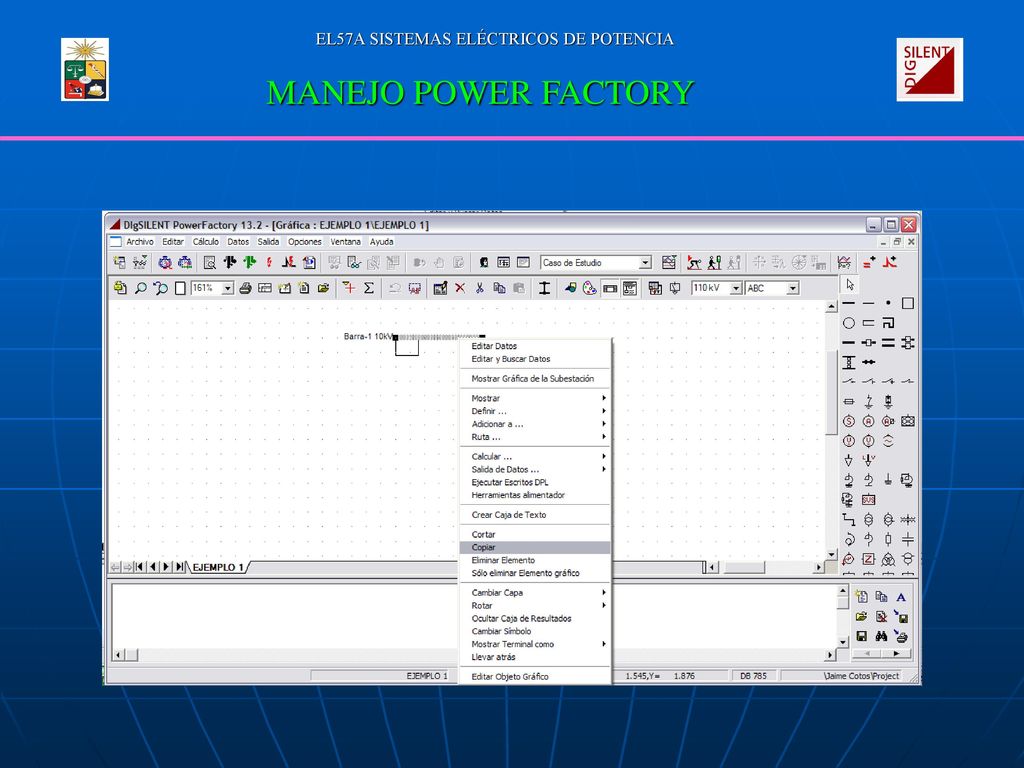
Task: Open the Archivo menu
Action: 140,242
